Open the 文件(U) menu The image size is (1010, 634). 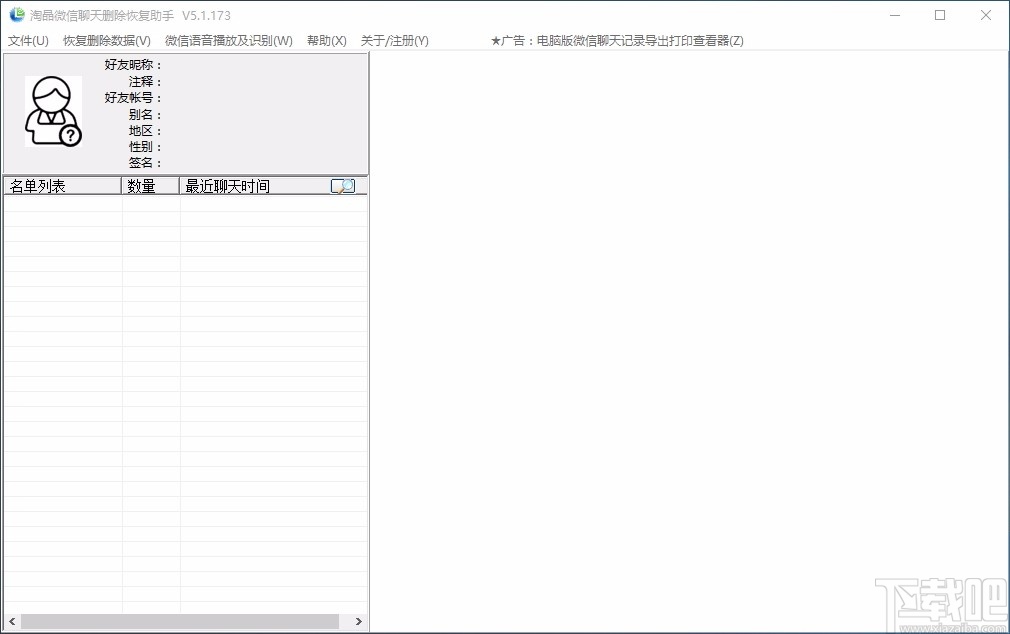pos(28,41)
